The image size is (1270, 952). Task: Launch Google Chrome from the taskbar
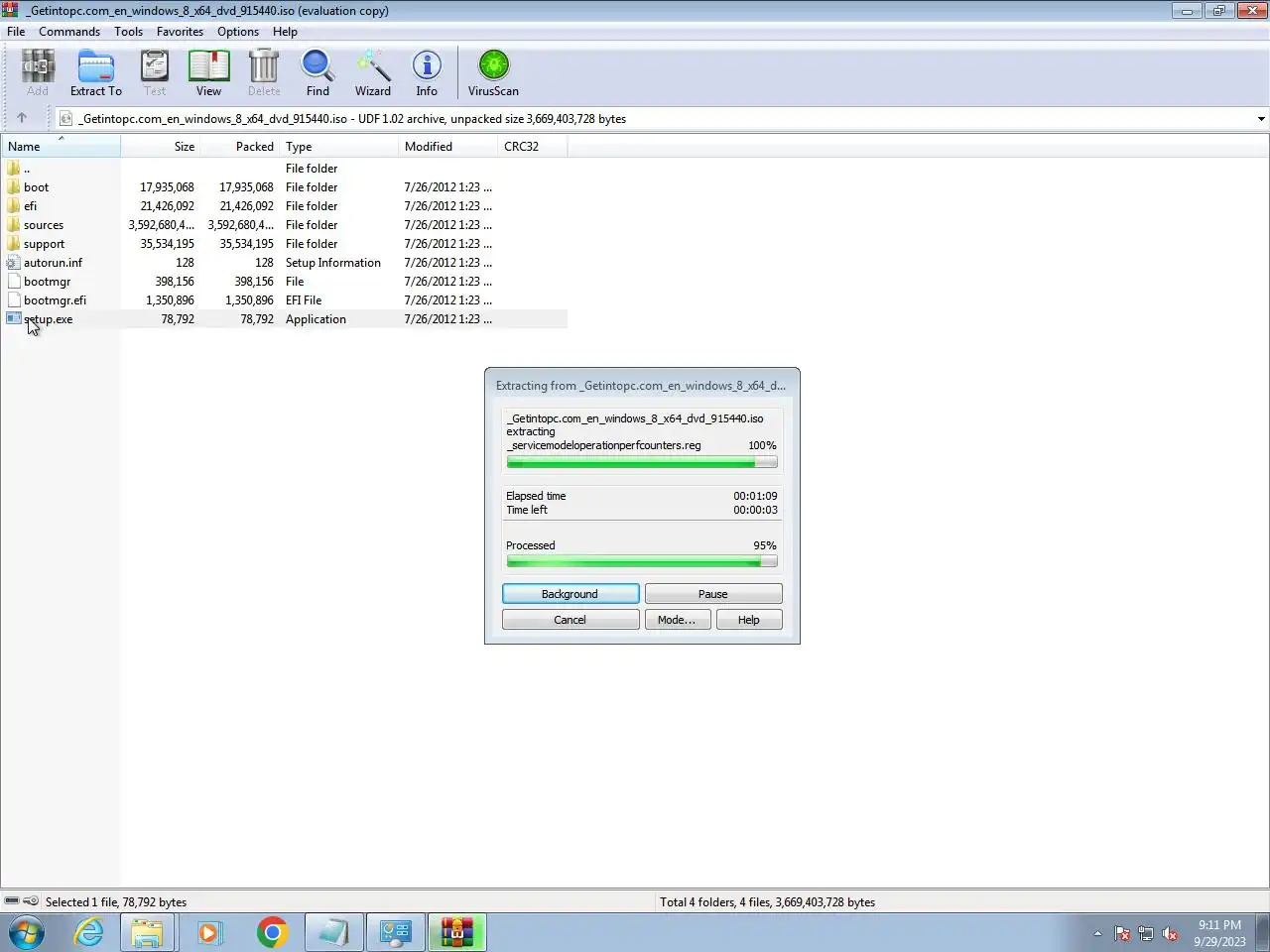click(272, 932)
